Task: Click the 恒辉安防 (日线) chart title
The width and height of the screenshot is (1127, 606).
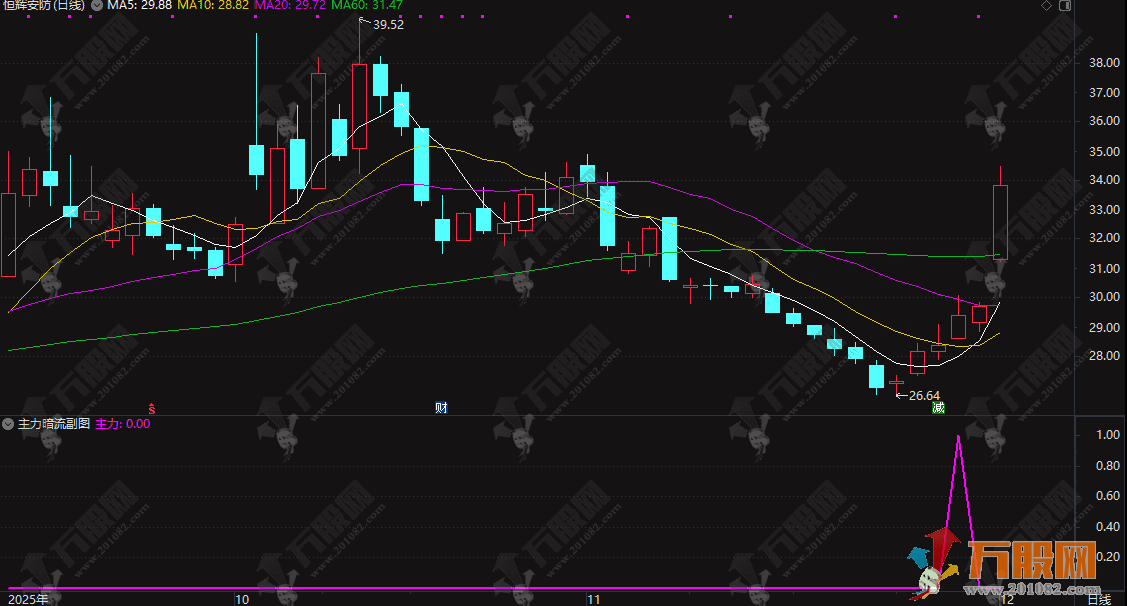Action: [x=42, y=5]
